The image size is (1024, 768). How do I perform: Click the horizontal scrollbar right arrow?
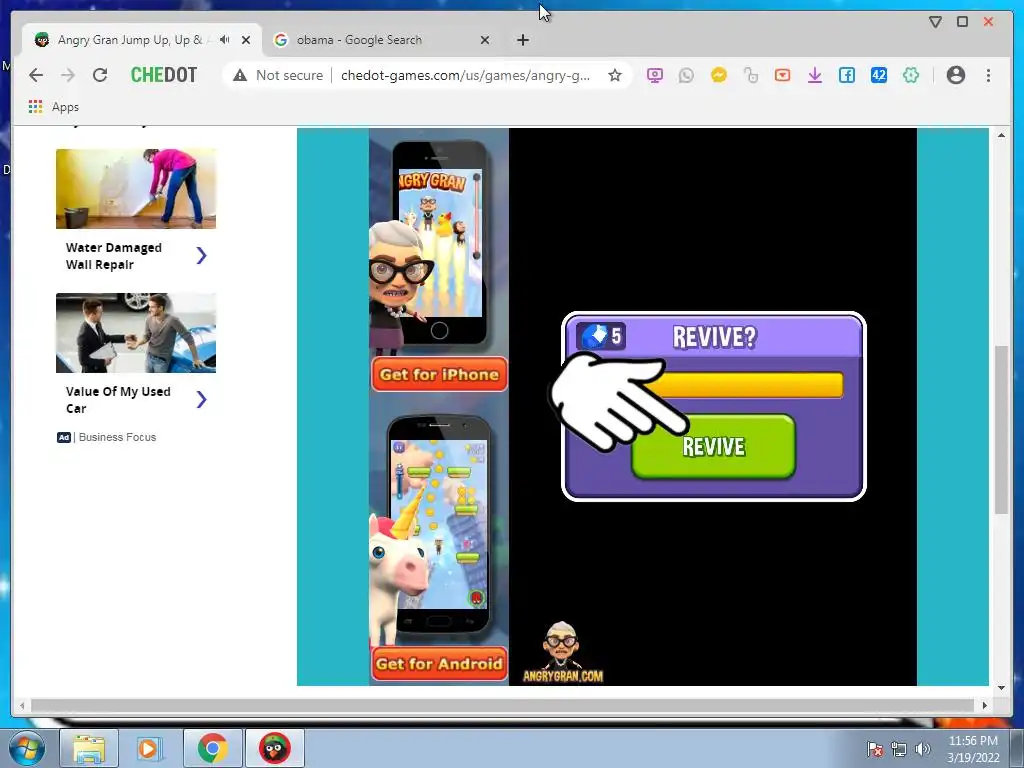[x=984, y=705]
